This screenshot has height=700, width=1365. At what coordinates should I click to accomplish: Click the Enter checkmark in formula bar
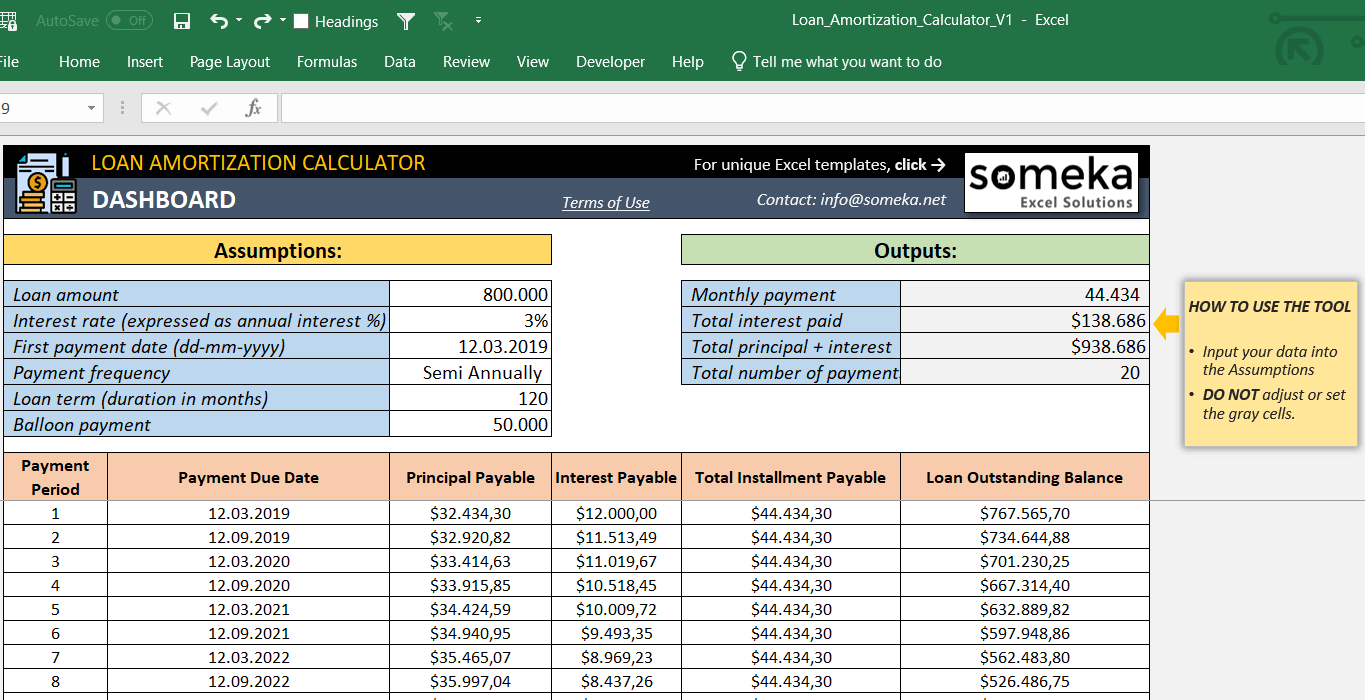[x=209, y=108]
